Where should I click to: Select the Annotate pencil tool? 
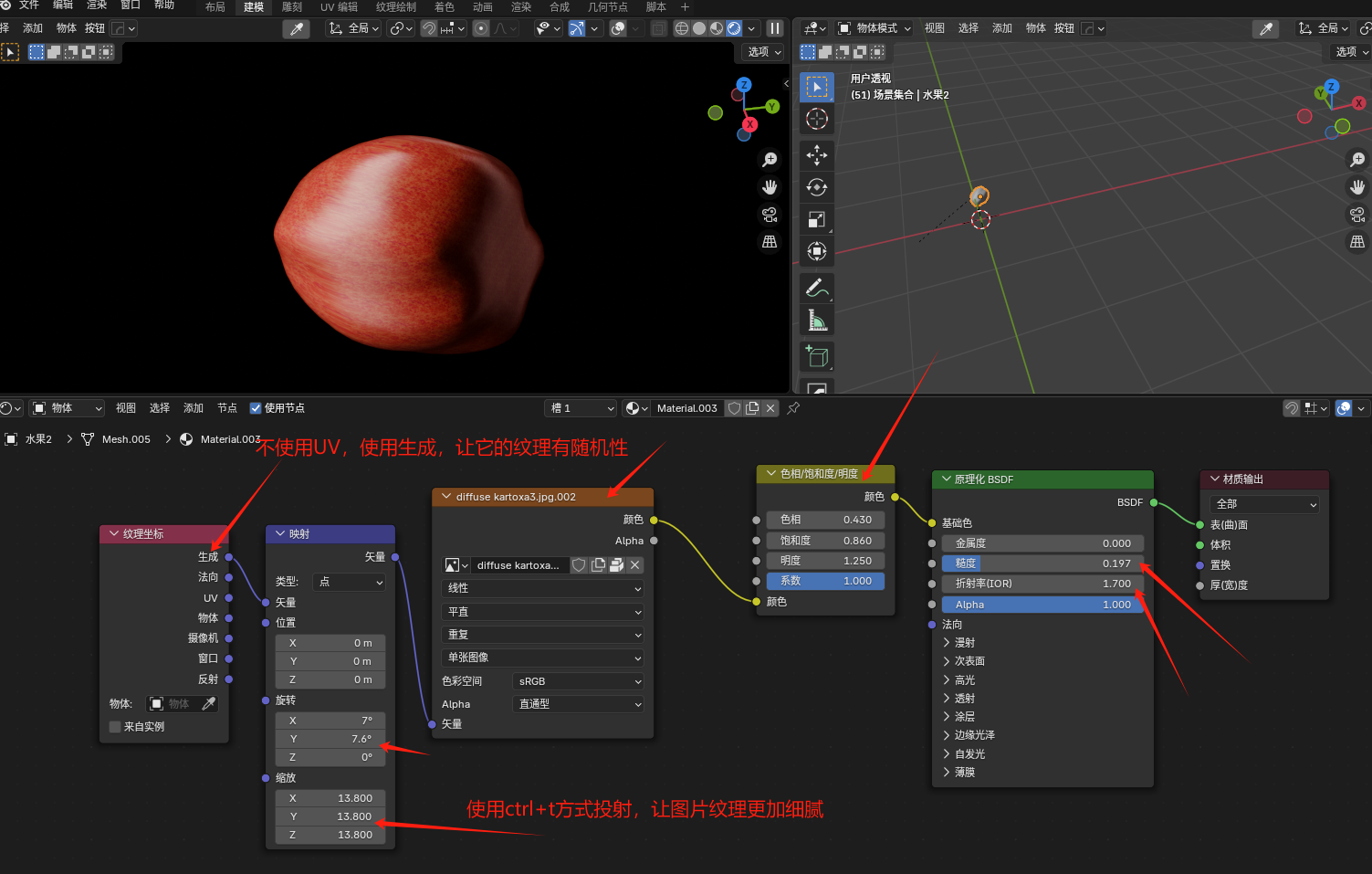[817, 289]
